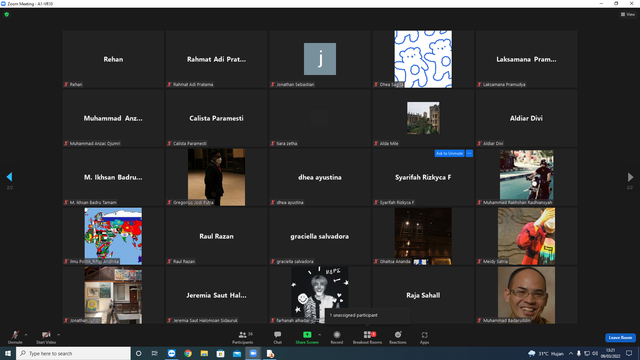Open audio options arrow next to Unmute
This screenshot has width=640, height=360.
click(x=26, y=335)
